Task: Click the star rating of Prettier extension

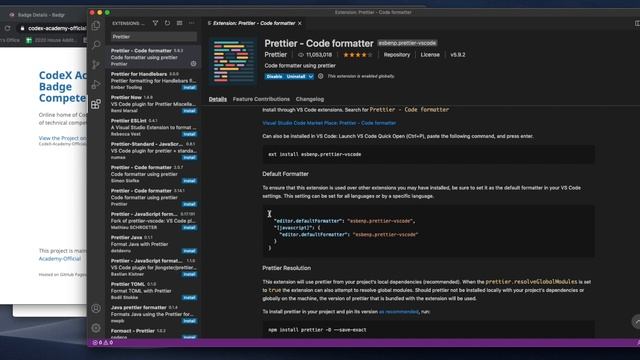Action: coord(358,55)
